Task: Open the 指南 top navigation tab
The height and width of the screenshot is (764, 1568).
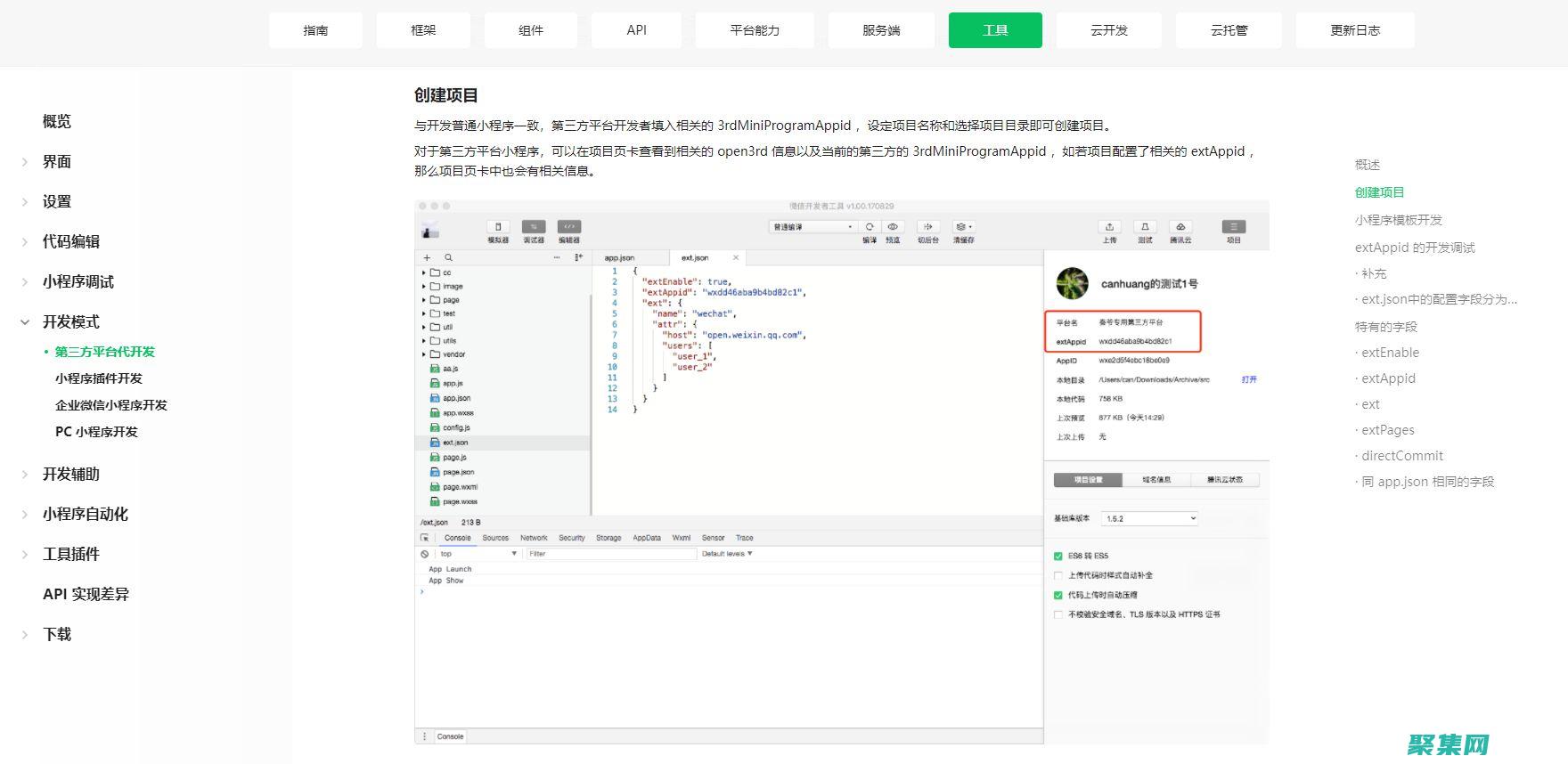Action: click(315, 30)
